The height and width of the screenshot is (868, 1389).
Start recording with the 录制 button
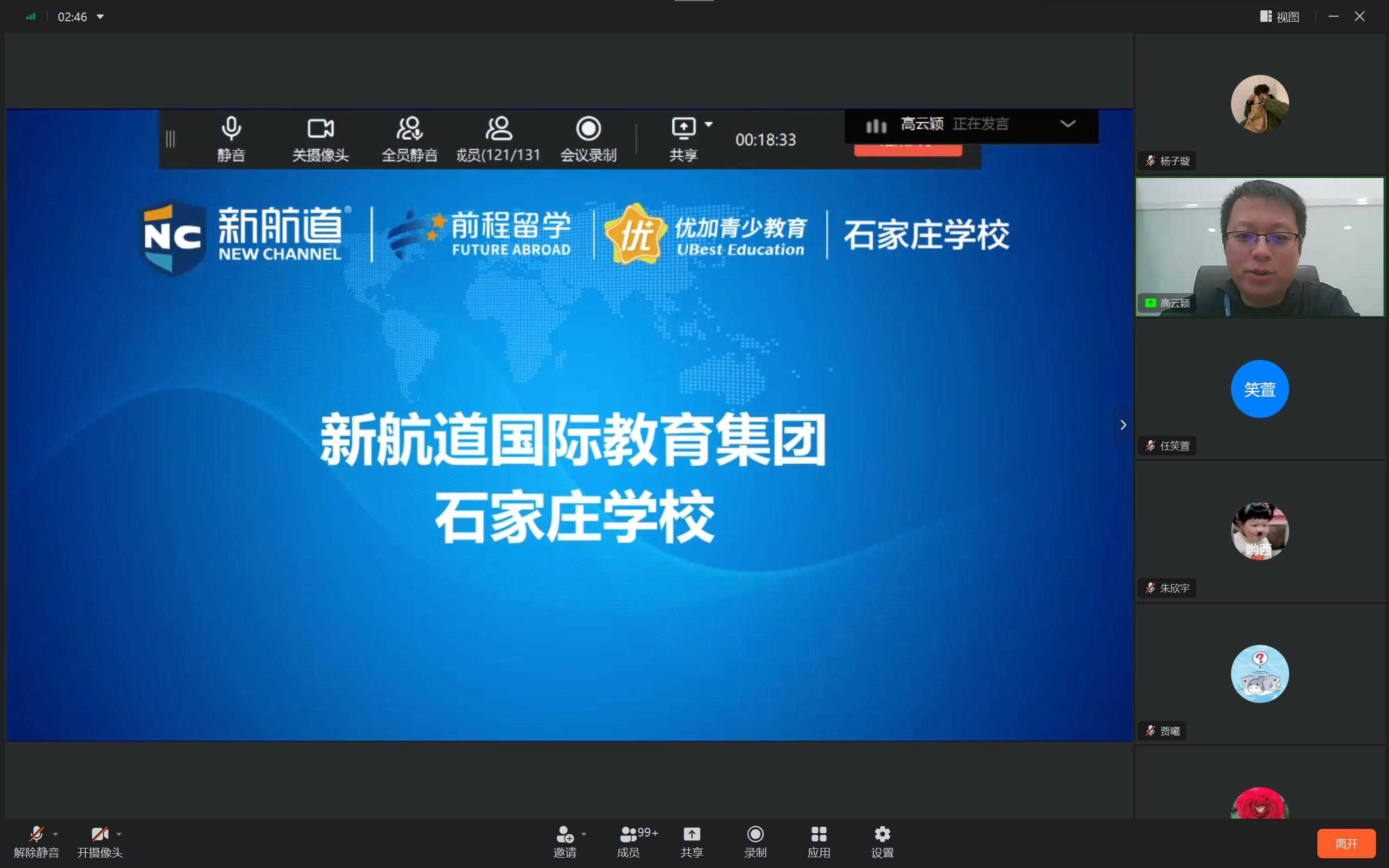pyautogui.click(x=756, y=842)
